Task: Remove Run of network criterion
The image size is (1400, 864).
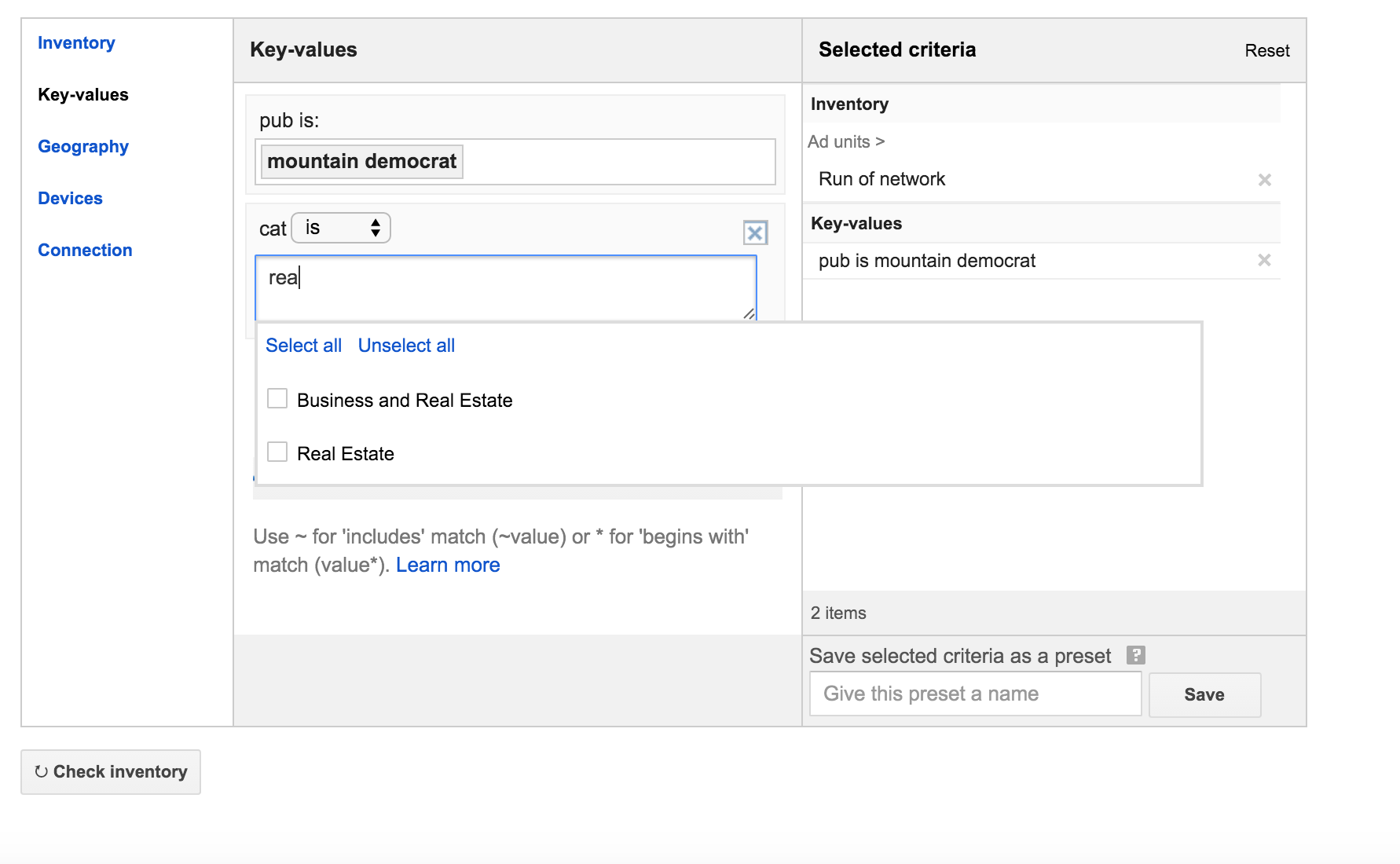Action: tap(1264, 180)
